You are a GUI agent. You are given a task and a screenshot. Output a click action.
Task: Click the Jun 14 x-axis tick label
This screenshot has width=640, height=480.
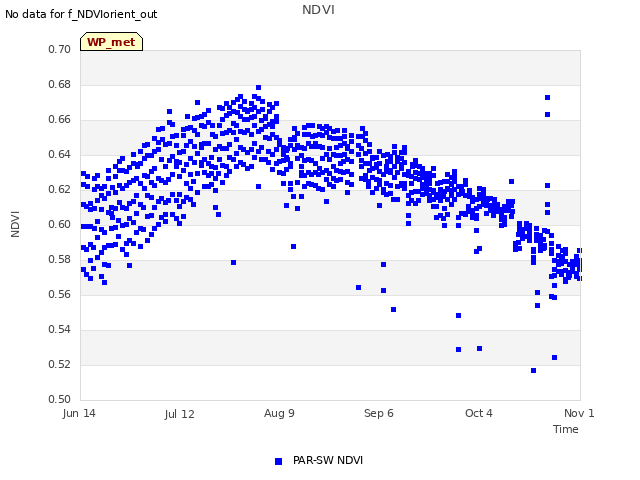[79, 413]
